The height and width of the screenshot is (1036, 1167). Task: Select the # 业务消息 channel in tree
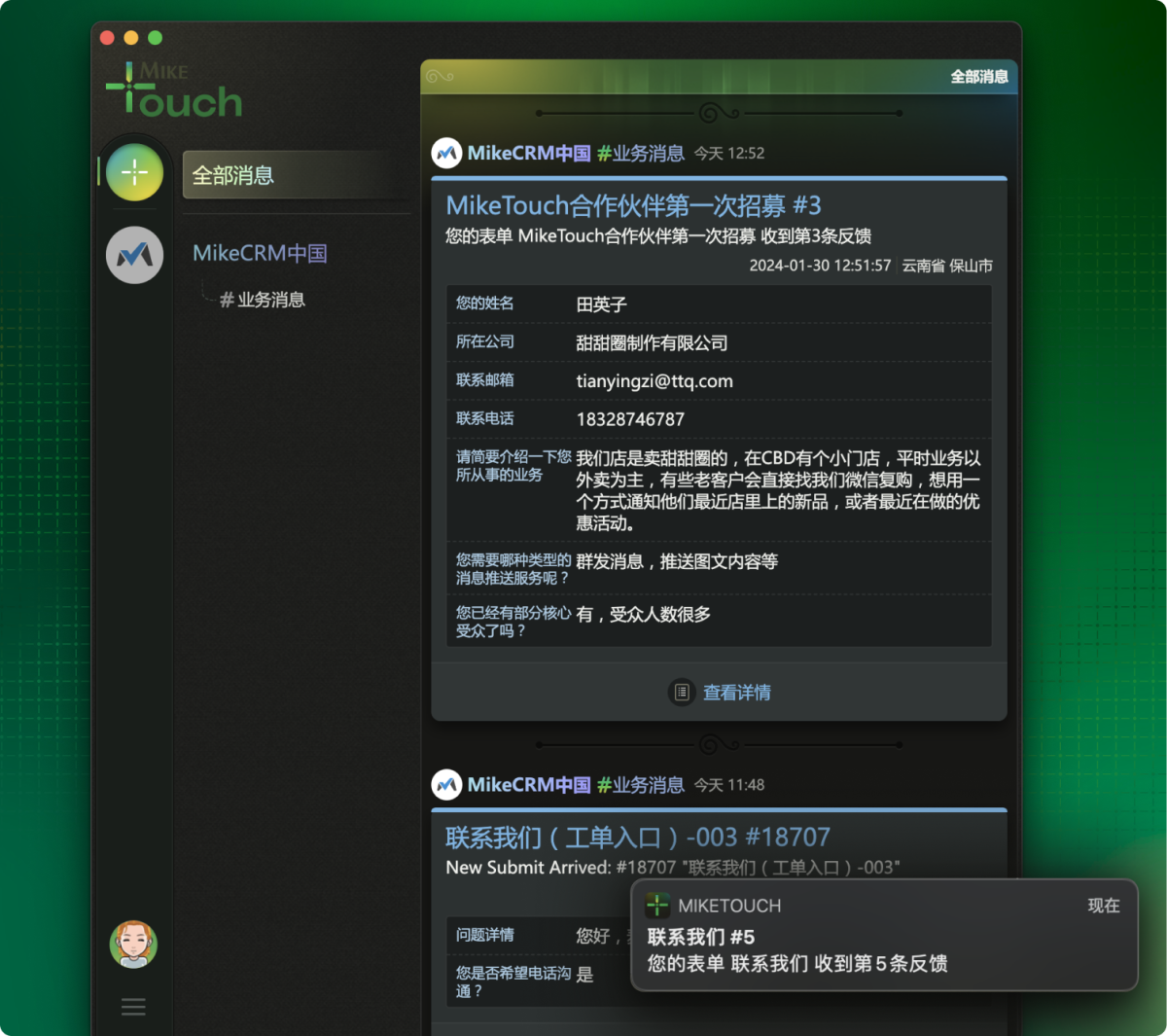(263, 300)
